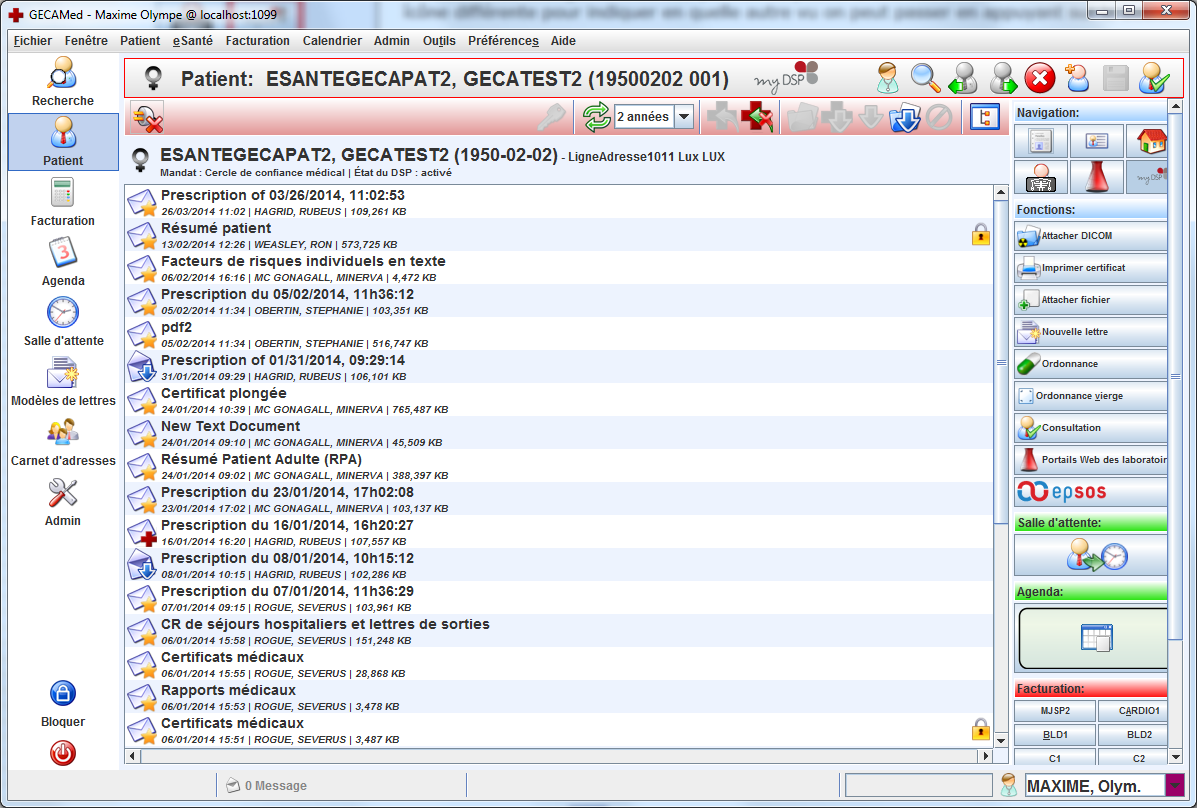
Task: Open the Facturation calculator module
Action: click(62, 201)
